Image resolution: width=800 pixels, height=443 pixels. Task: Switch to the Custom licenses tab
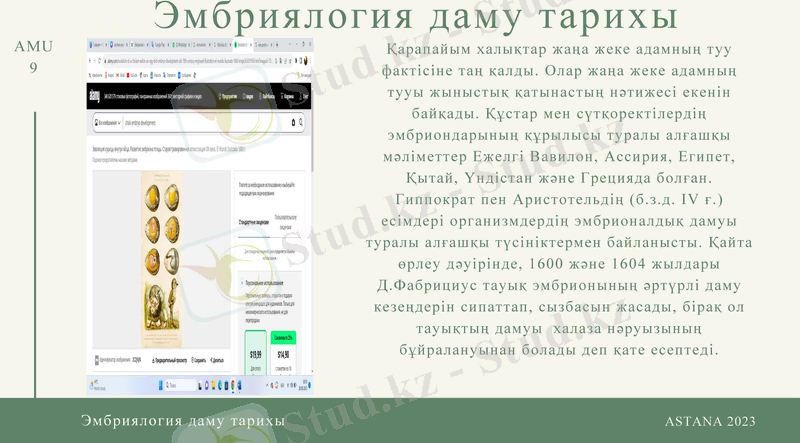coord(286,222)
